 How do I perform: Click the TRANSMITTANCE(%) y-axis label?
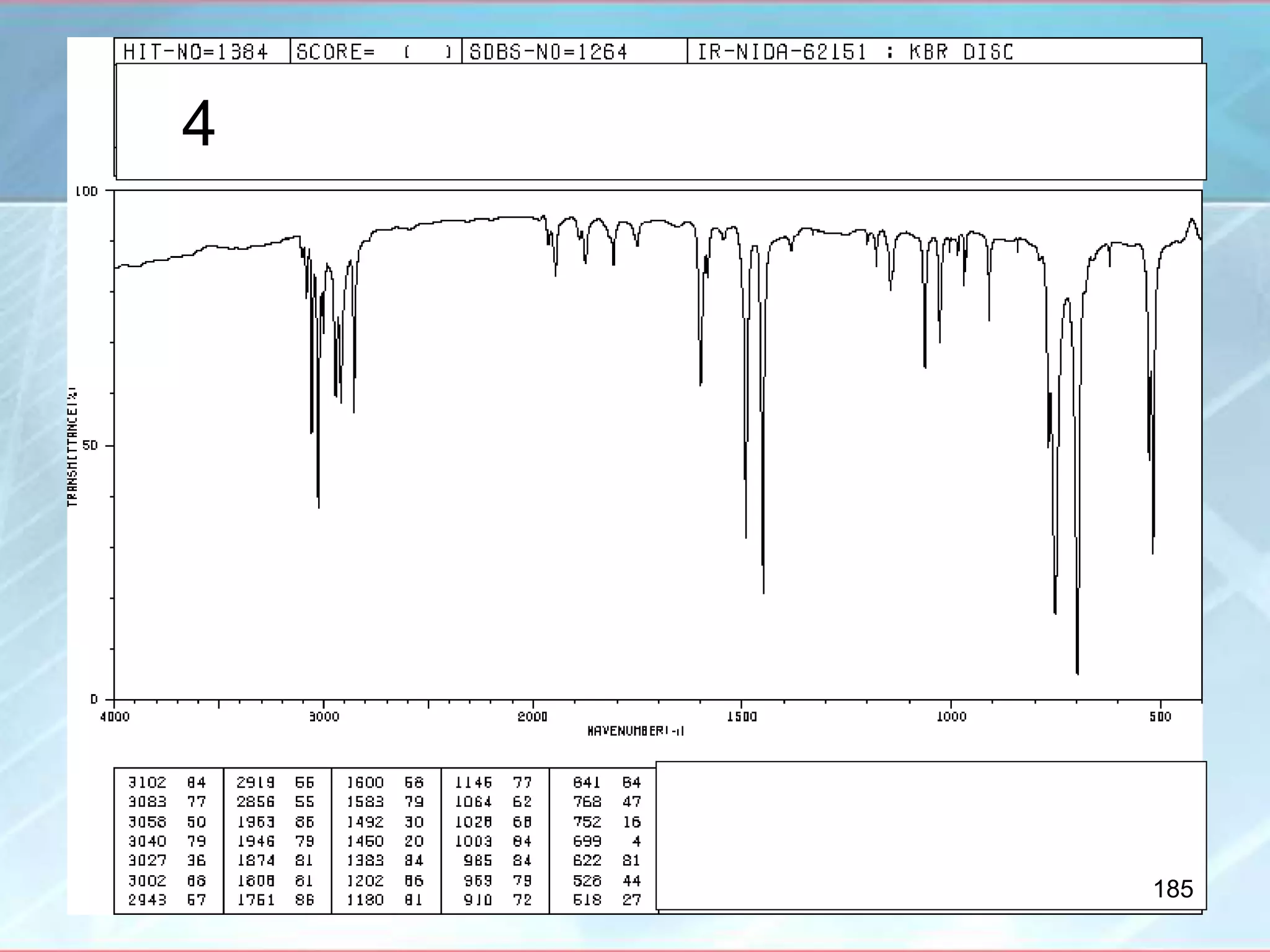(73, 446)
